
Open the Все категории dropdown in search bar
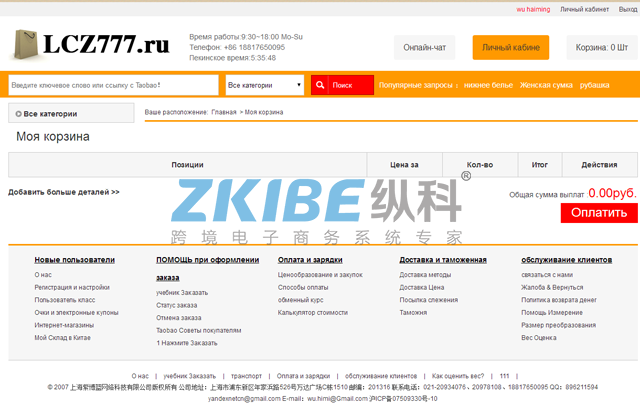tap(264, 85)
